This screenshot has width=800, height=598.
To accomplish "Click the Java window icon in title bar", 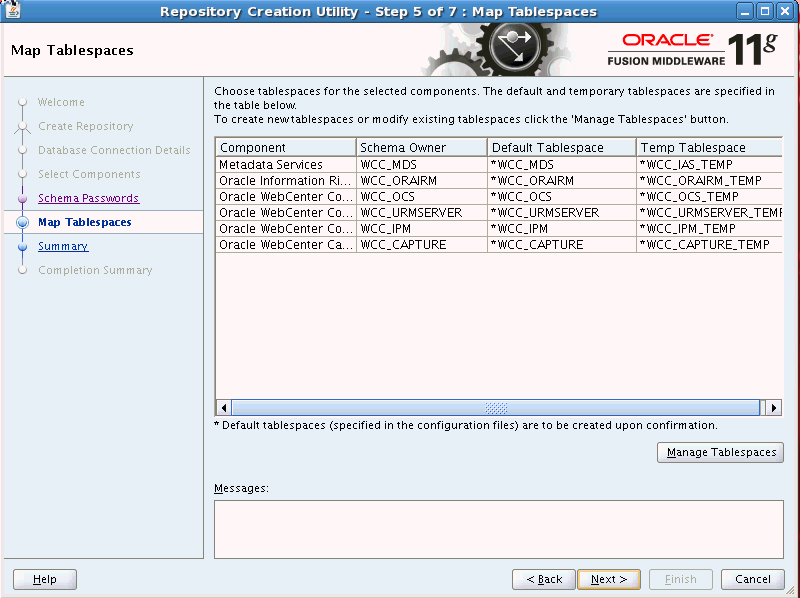I will [11, 10].
